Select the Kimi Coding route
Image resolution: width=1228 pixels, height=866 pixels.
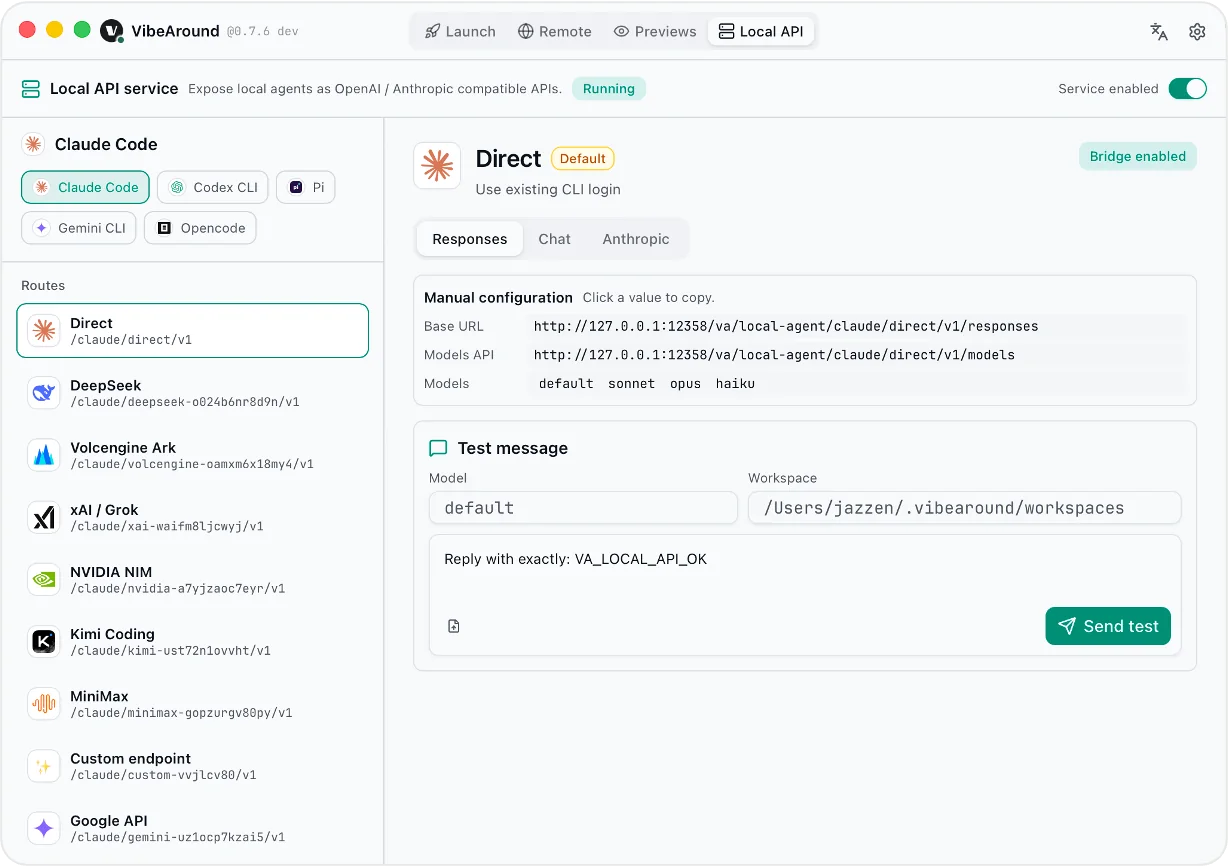(x=193, y=642)
